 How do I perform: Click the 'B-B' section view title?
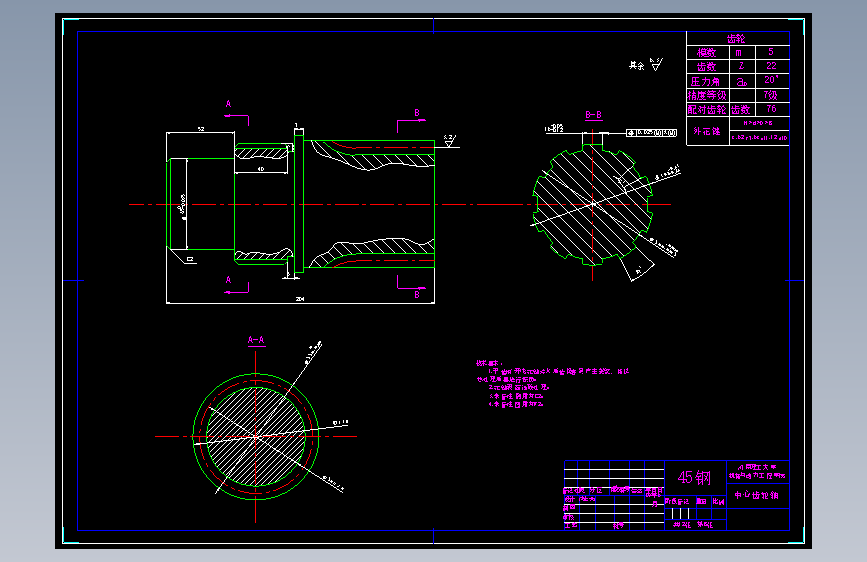(593, 115)
